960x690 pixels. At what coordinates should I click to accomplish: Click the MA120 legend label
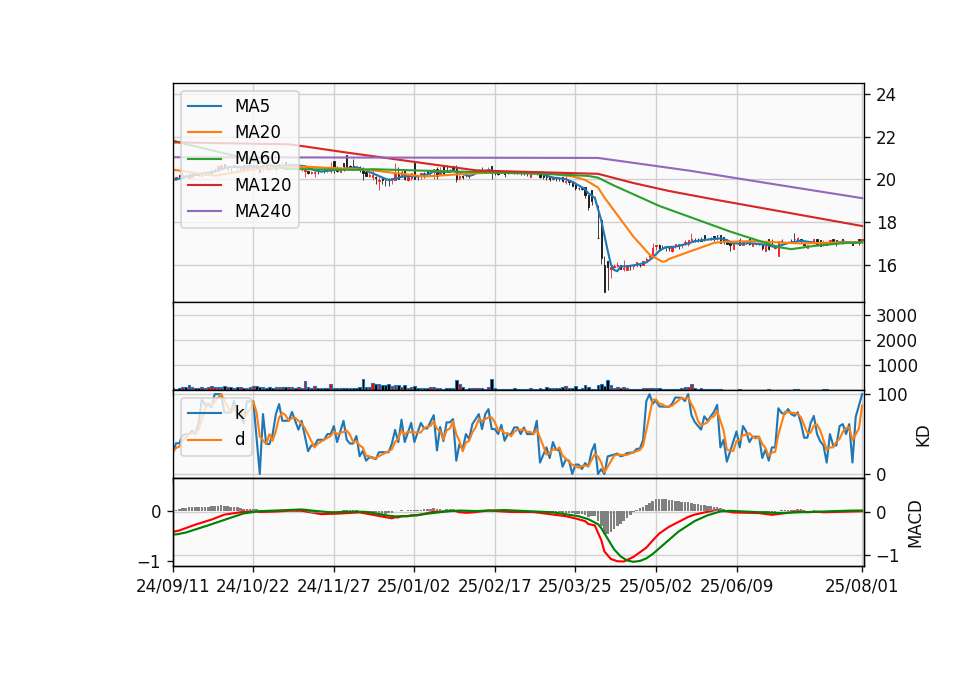263,184
